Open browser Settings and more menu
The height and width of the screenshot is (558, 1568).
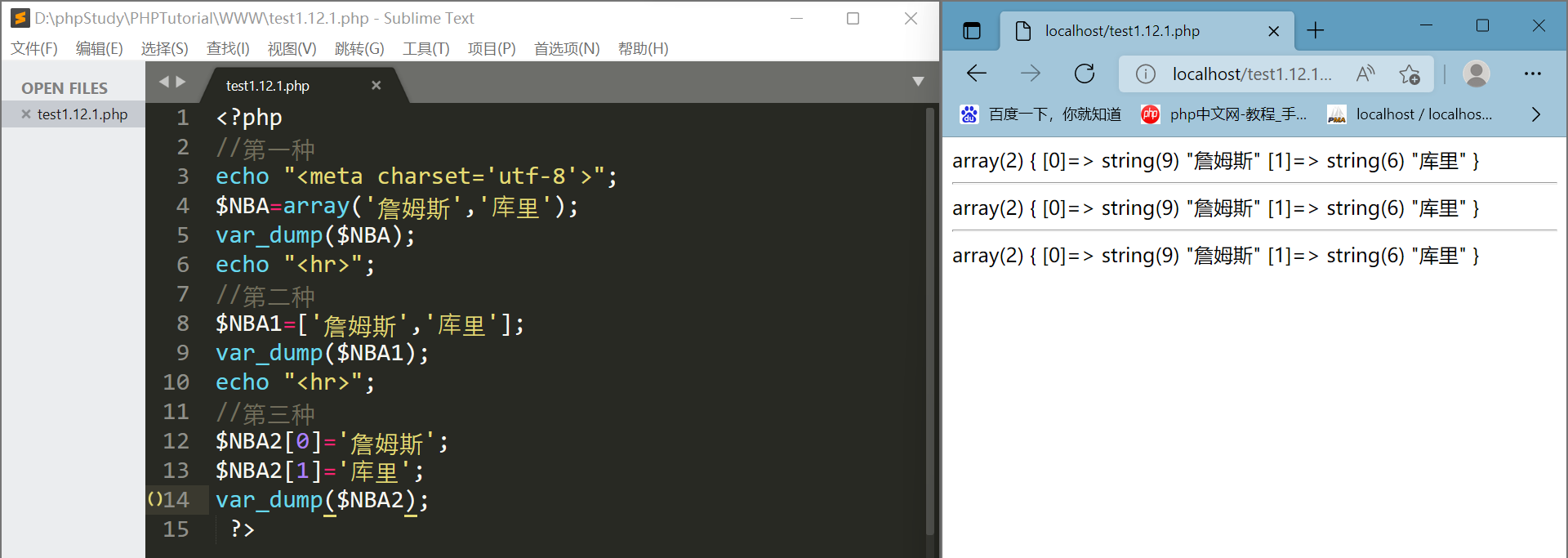click(1533, 74)
